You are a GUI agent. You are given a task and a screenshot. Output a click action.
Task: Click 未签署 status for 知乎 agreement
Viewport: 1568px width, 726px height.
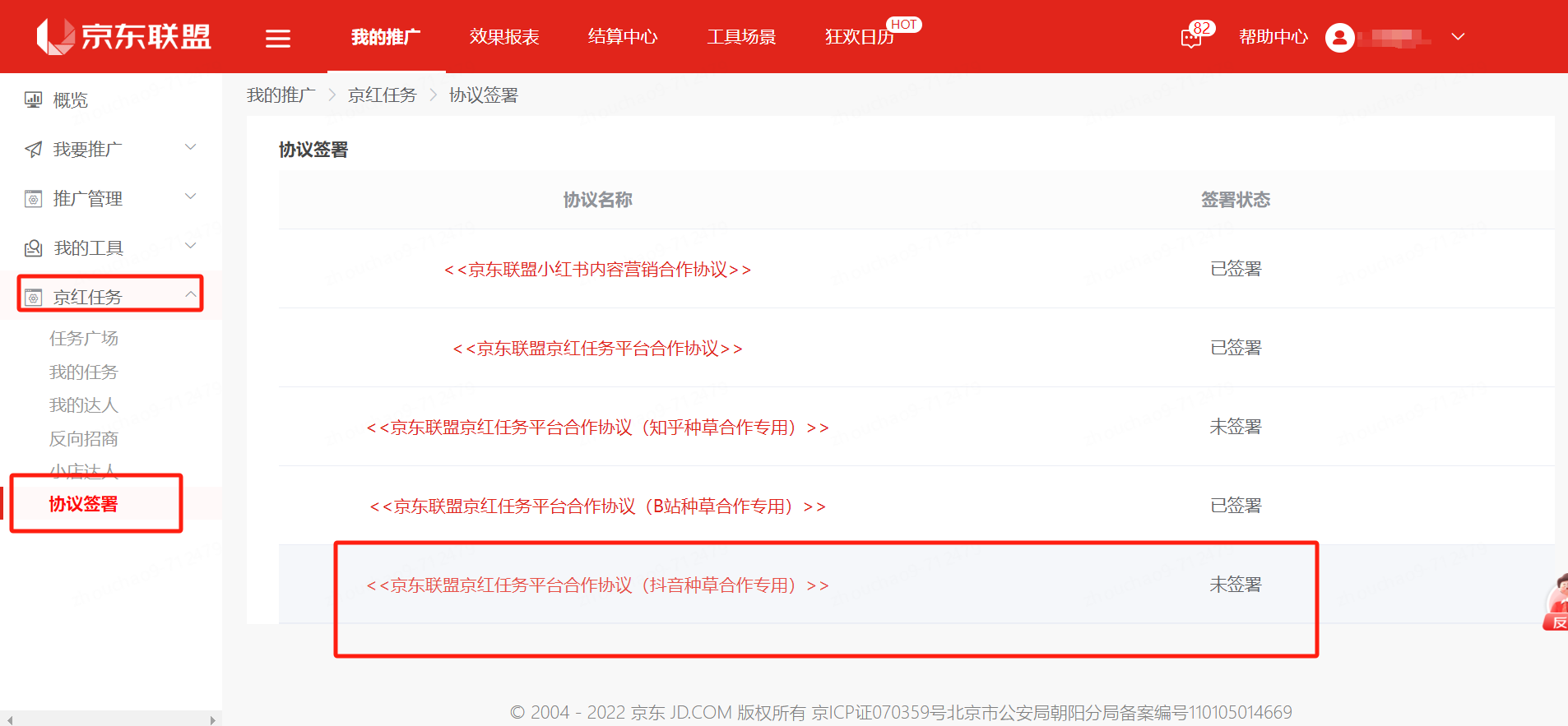point(1236,427)
